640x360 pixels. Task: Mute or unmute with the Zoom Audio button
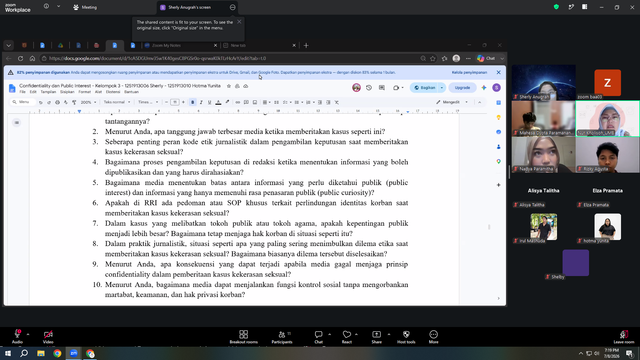[17, 337]
